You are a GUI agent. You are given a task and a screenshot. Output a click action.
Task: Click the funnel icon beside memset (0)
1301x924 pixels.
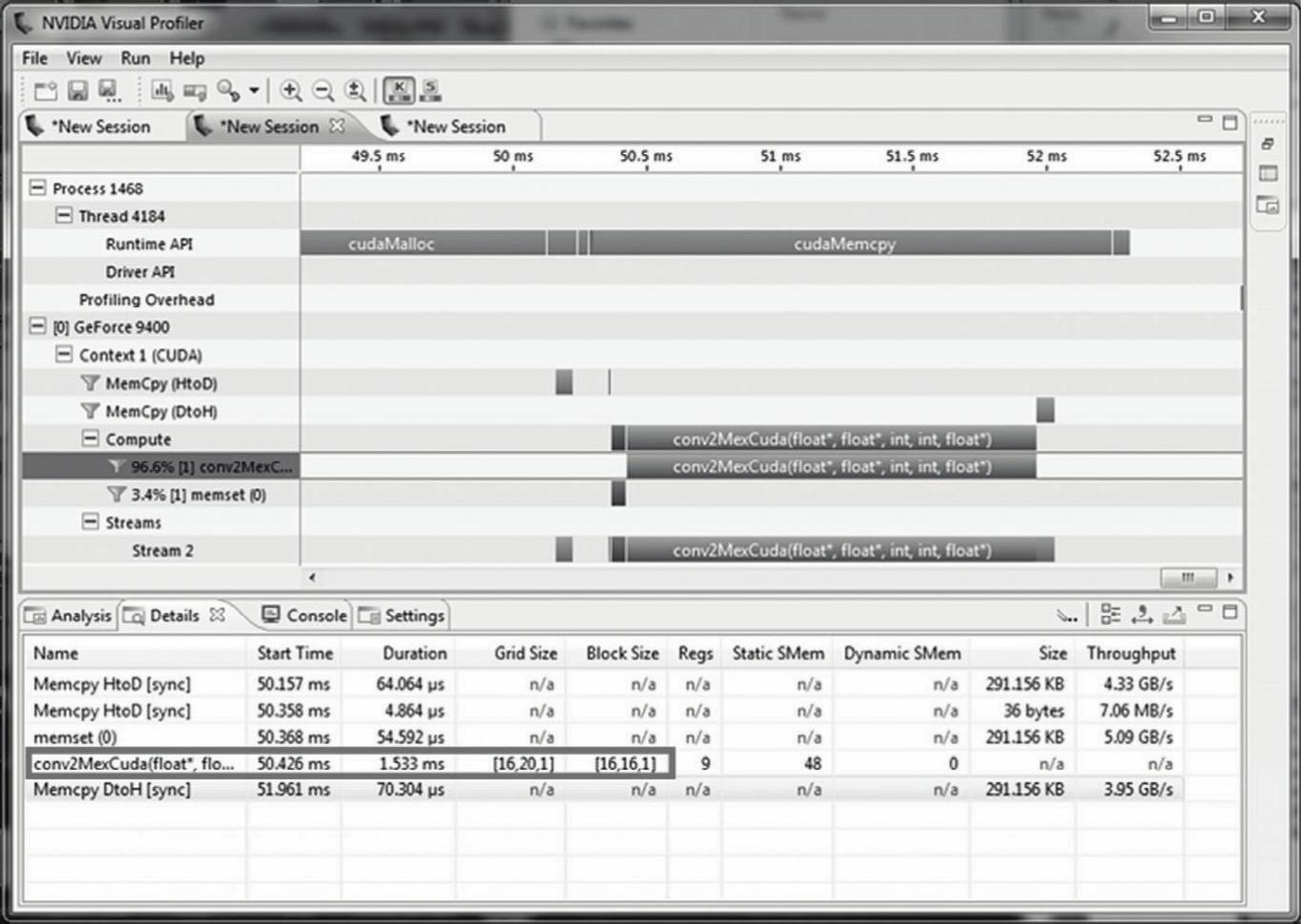[x=116, y=495]
